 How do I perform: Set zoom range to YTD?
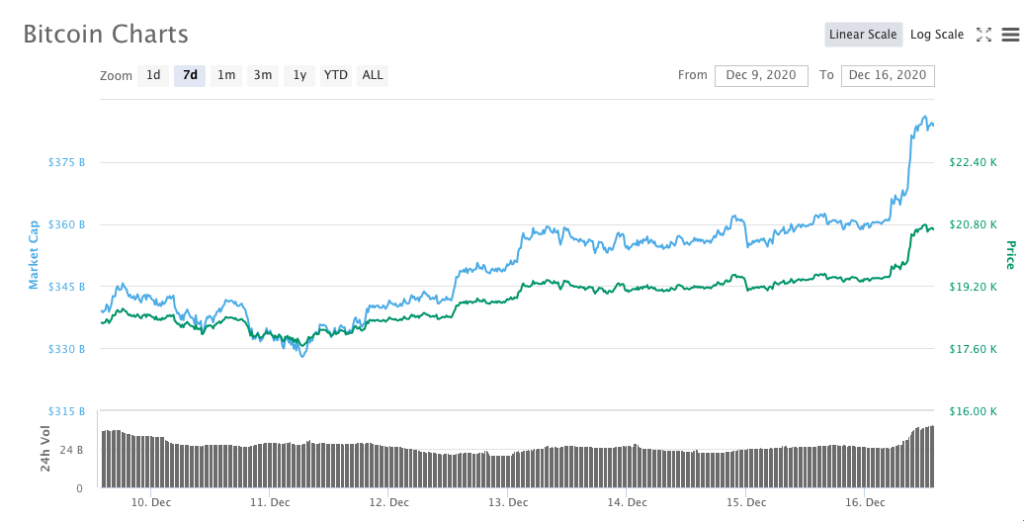coord(336,75)
